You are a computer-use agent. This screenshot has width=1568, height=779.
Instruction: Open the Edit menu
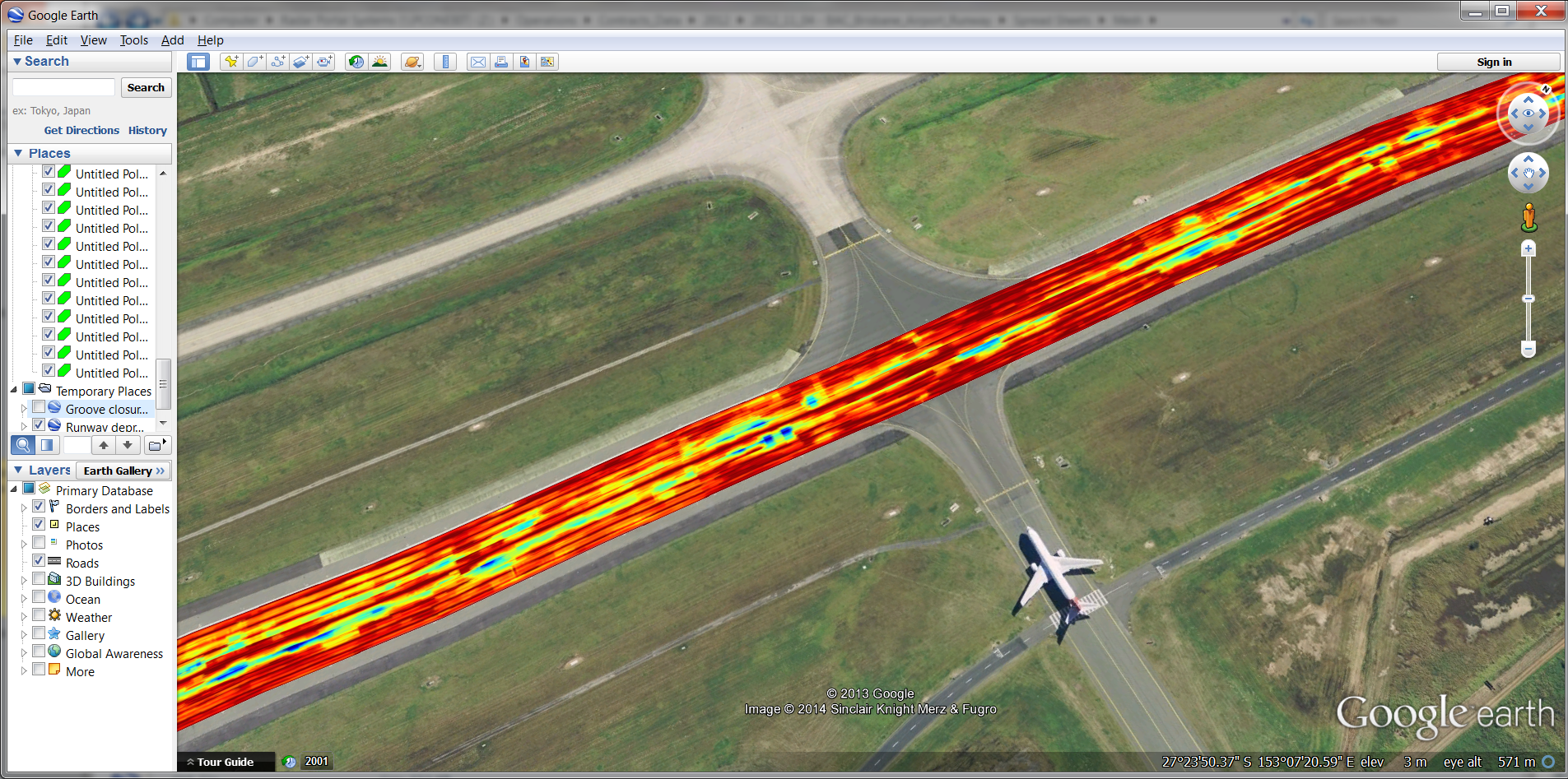(57, 40)
